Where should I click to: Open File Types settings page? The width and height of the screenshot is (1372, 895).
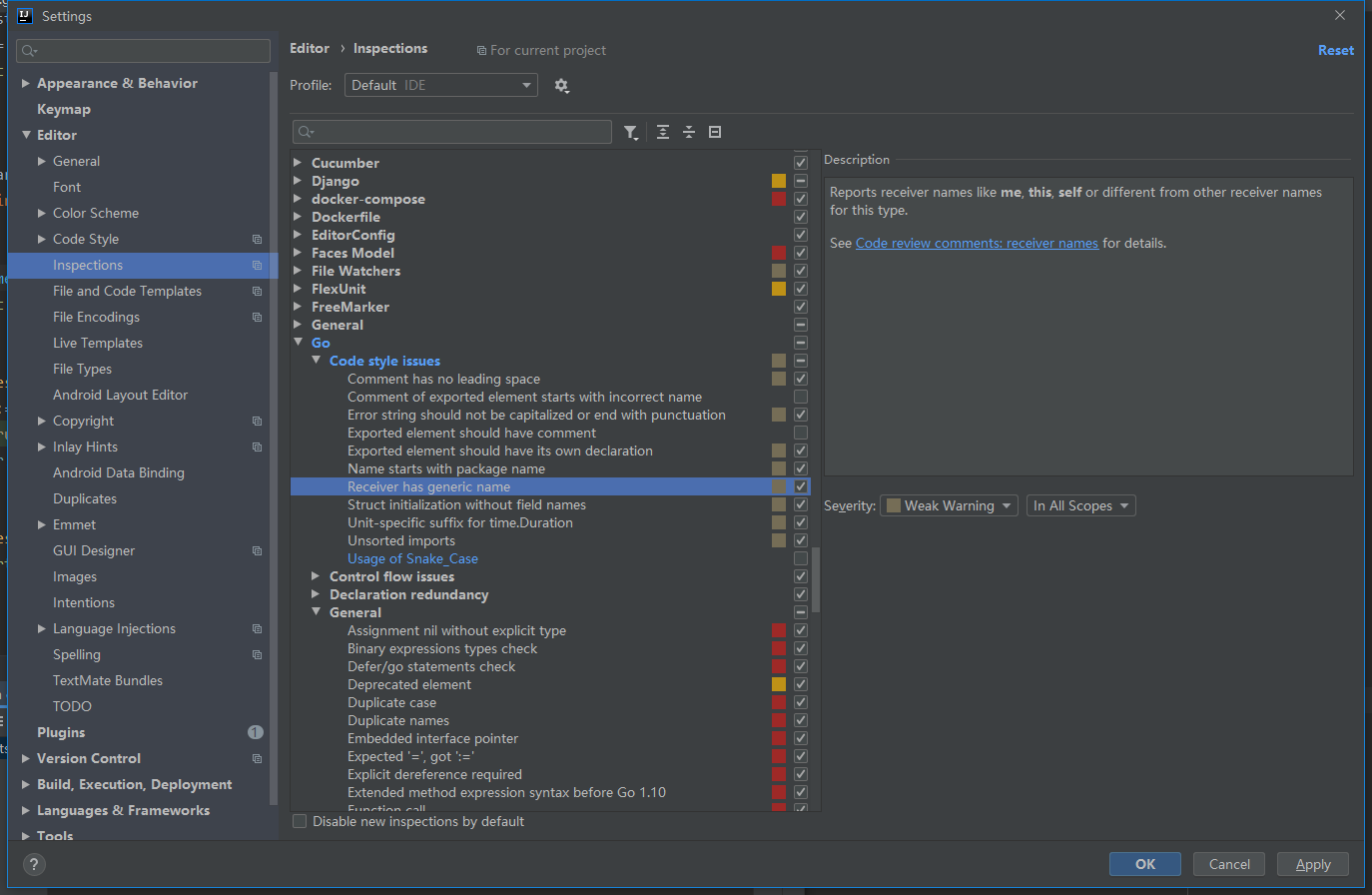82,370
